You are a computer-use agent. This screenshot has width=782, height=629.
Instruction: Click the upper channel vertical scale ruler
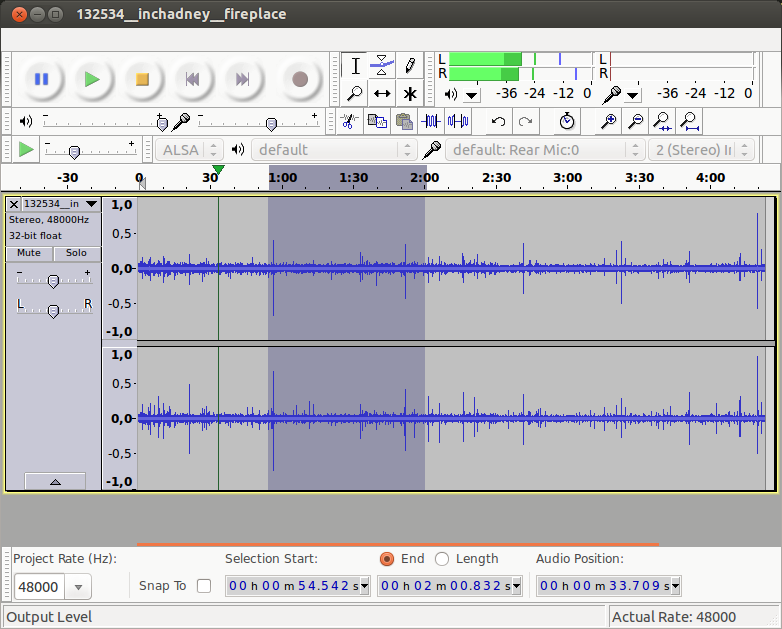tap(120, 268)
